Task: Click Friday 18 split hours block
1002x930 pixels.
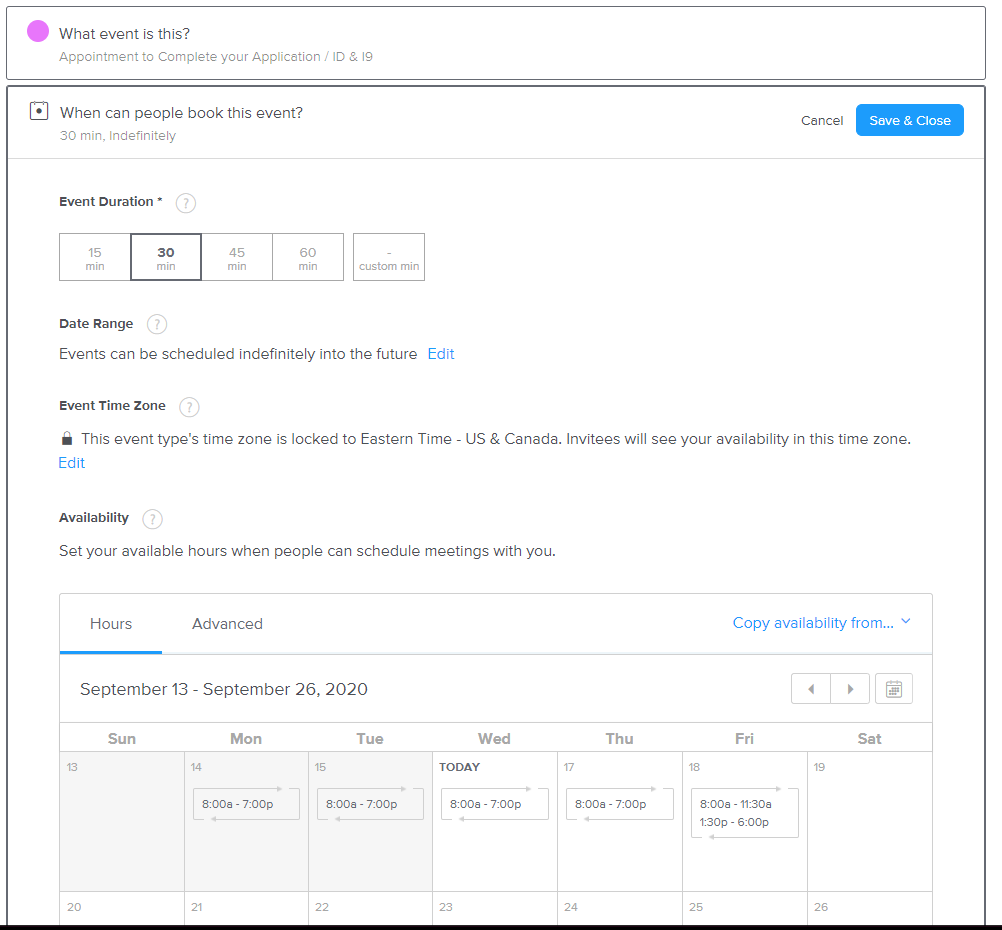Action: point(745,813)
